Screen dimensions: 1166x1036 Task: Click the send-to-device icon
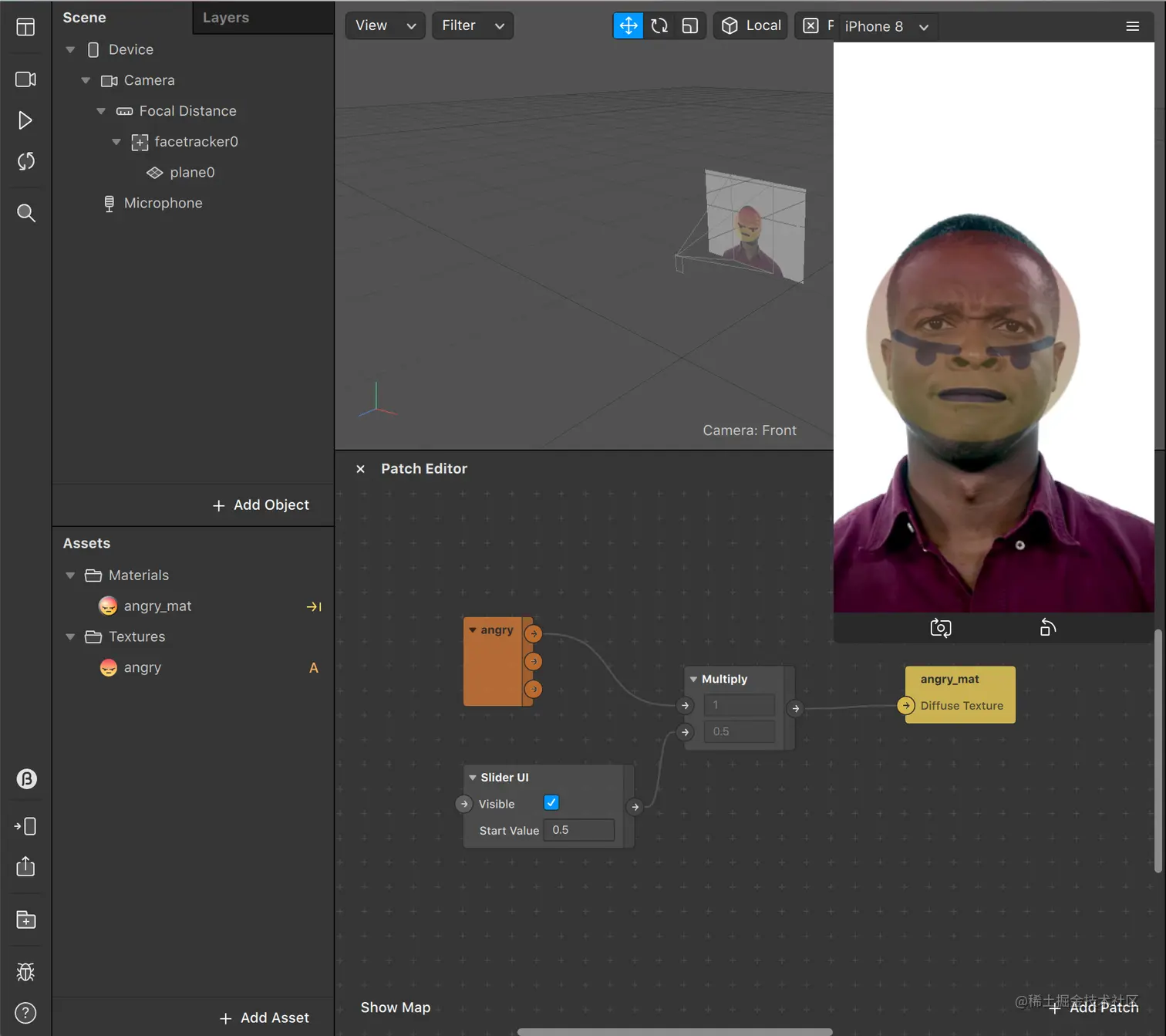click(25, 826)
